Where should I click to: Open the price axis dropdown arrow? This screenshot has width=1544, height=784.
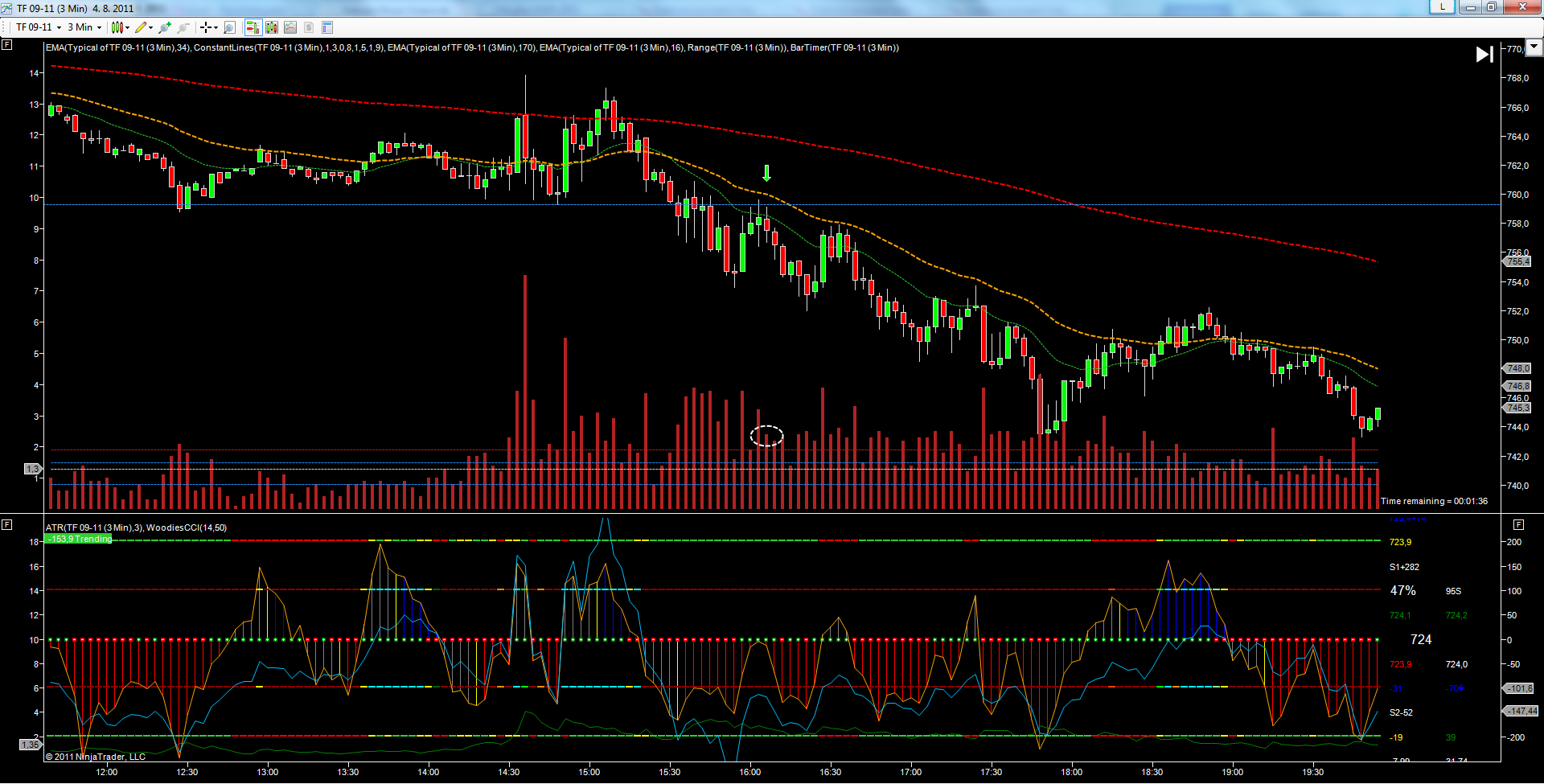click(x=1534, y=47)
